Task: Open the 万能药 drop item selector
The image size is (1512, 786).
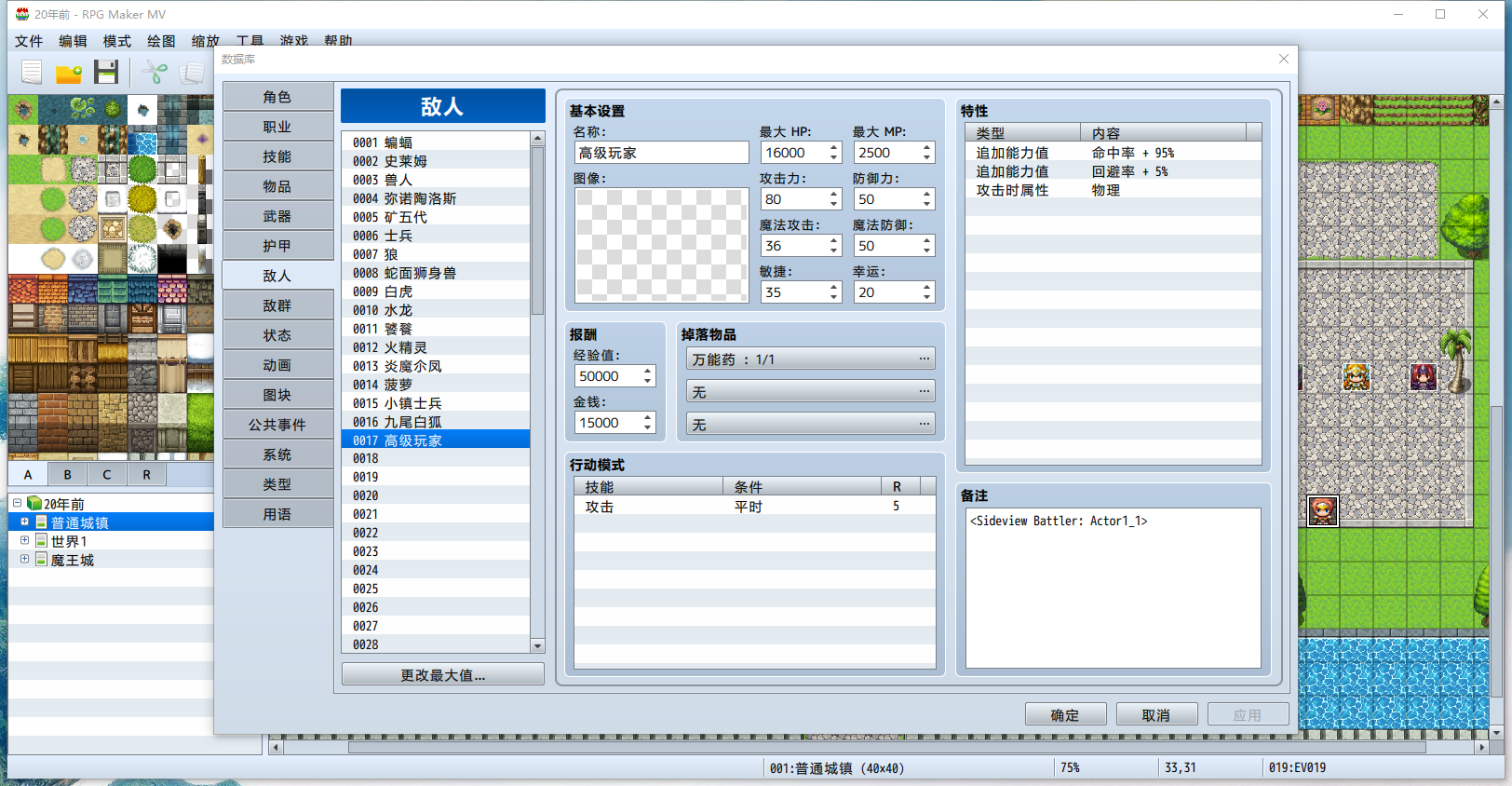Action: (x=810, y=359)
